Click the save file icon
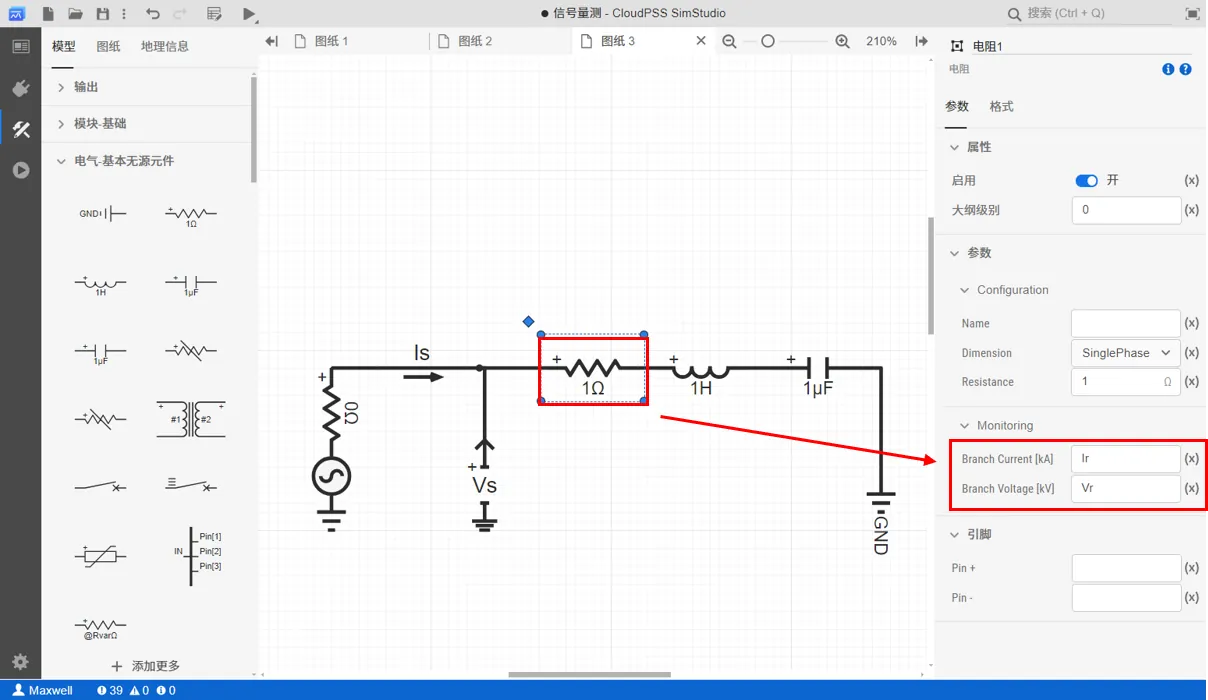 (102, 14)
